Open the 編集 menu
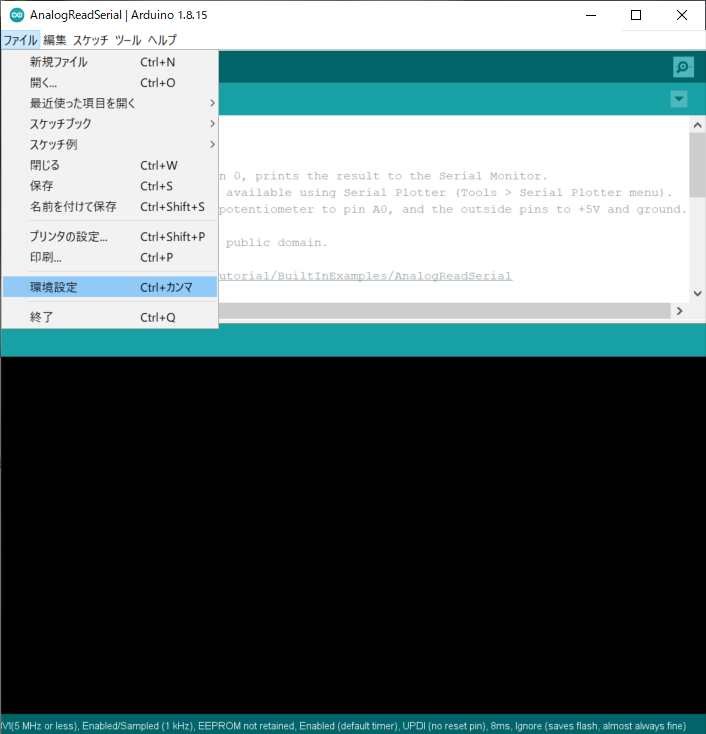The height and width of the screenshot is (734, 706). click(55, 40)
